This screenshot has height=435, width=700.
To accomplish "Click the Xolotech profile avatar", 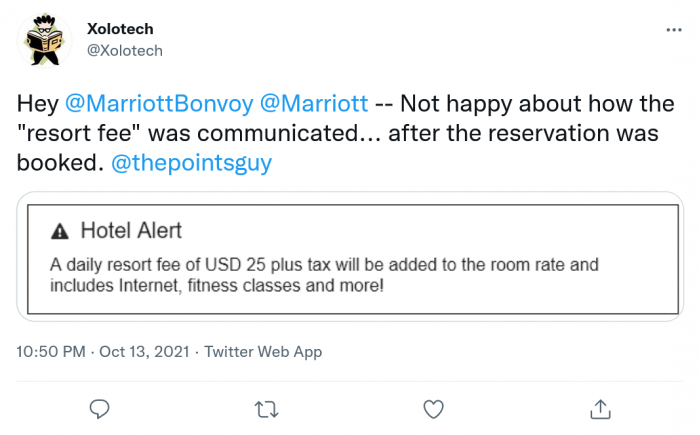I will pyautogui.click(x=45, y=40).
